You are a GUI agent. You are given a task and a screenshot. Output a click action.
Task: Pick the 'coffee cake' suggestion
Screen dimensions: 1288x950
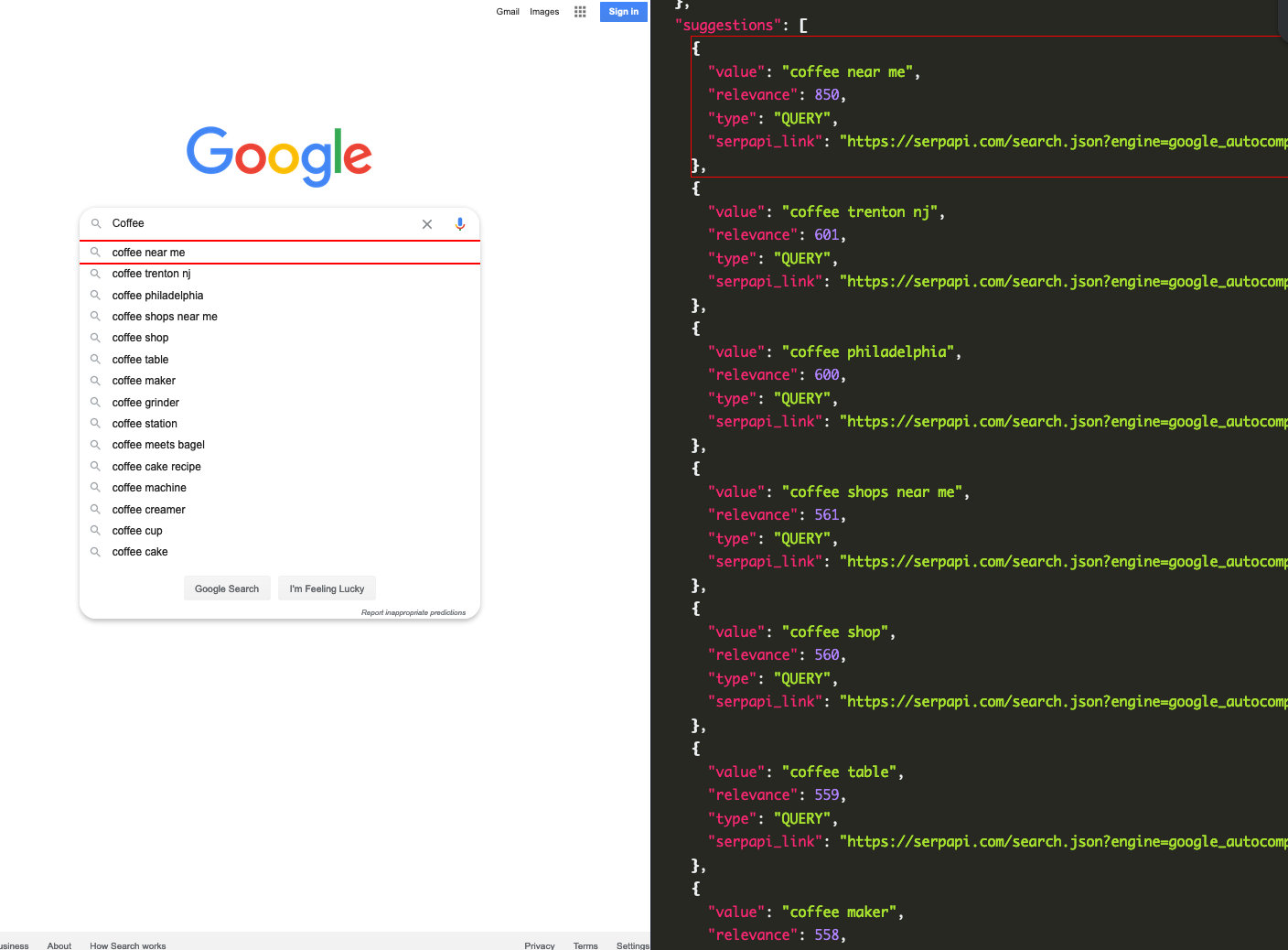pos(280,552)
